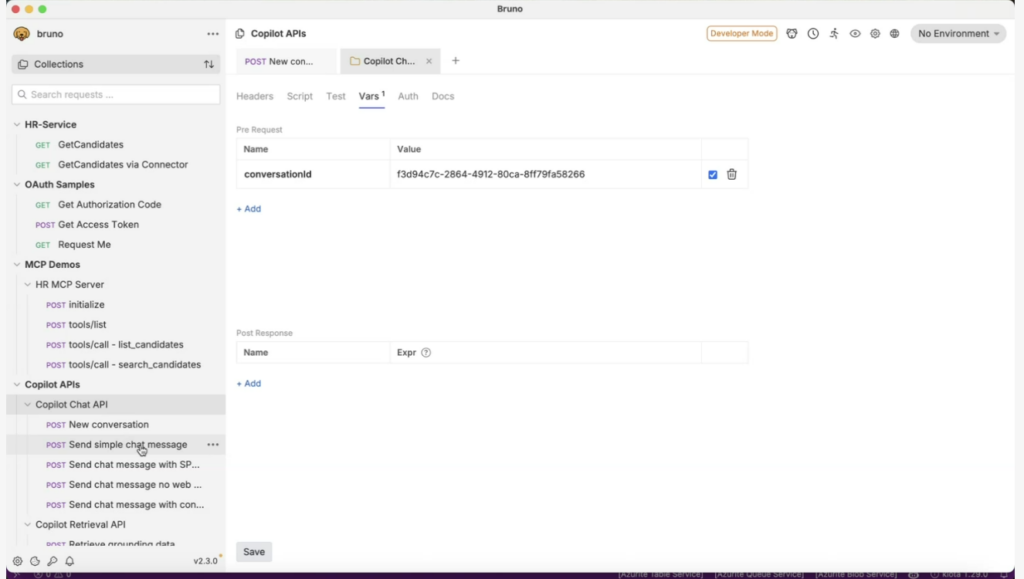Switch to the Auth tab

(x=408, y=96)
